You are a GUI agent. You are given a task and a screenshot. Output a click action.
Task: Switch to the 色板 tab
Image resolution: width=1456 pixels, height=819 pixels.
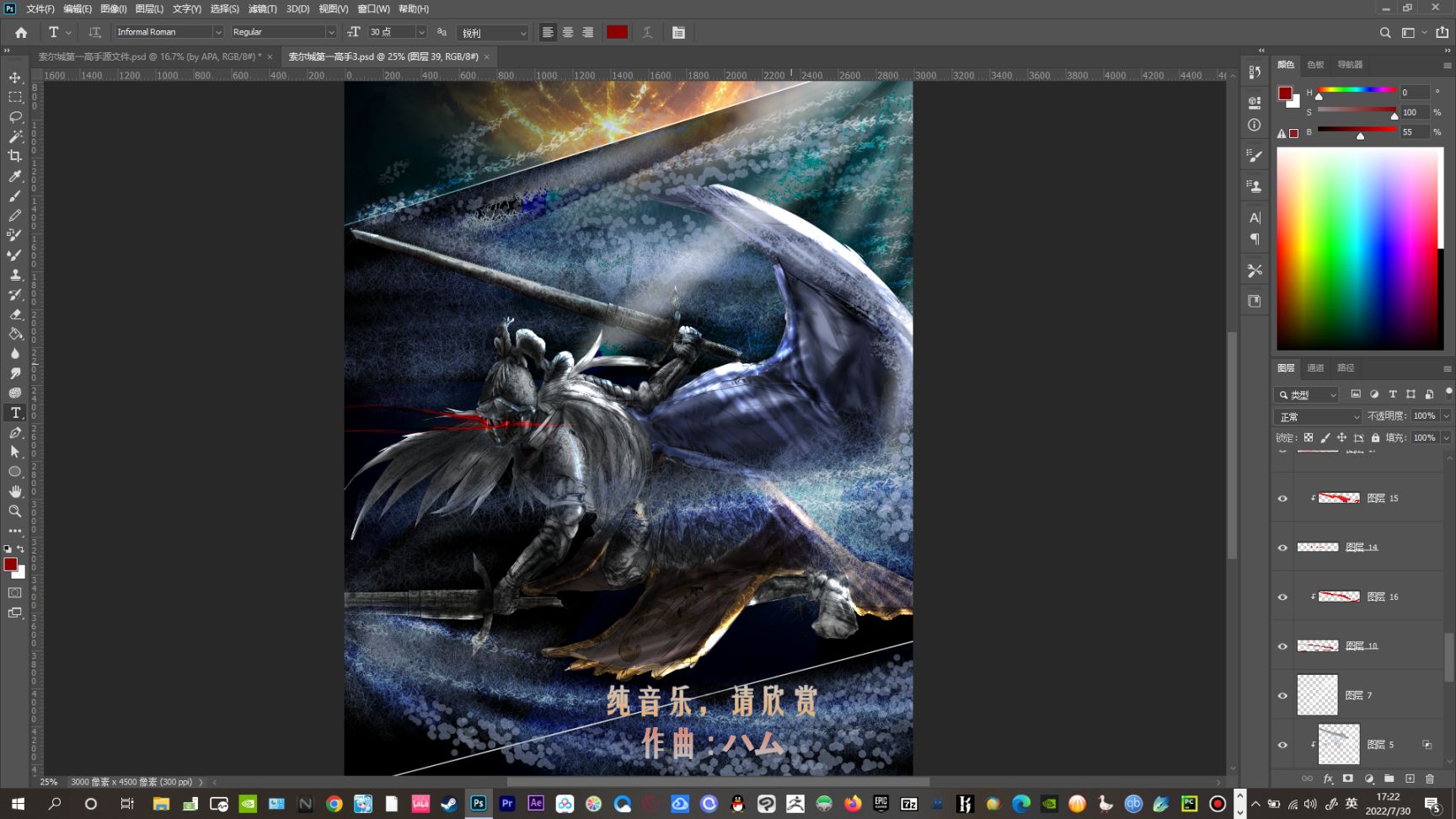click(1315, 65)
